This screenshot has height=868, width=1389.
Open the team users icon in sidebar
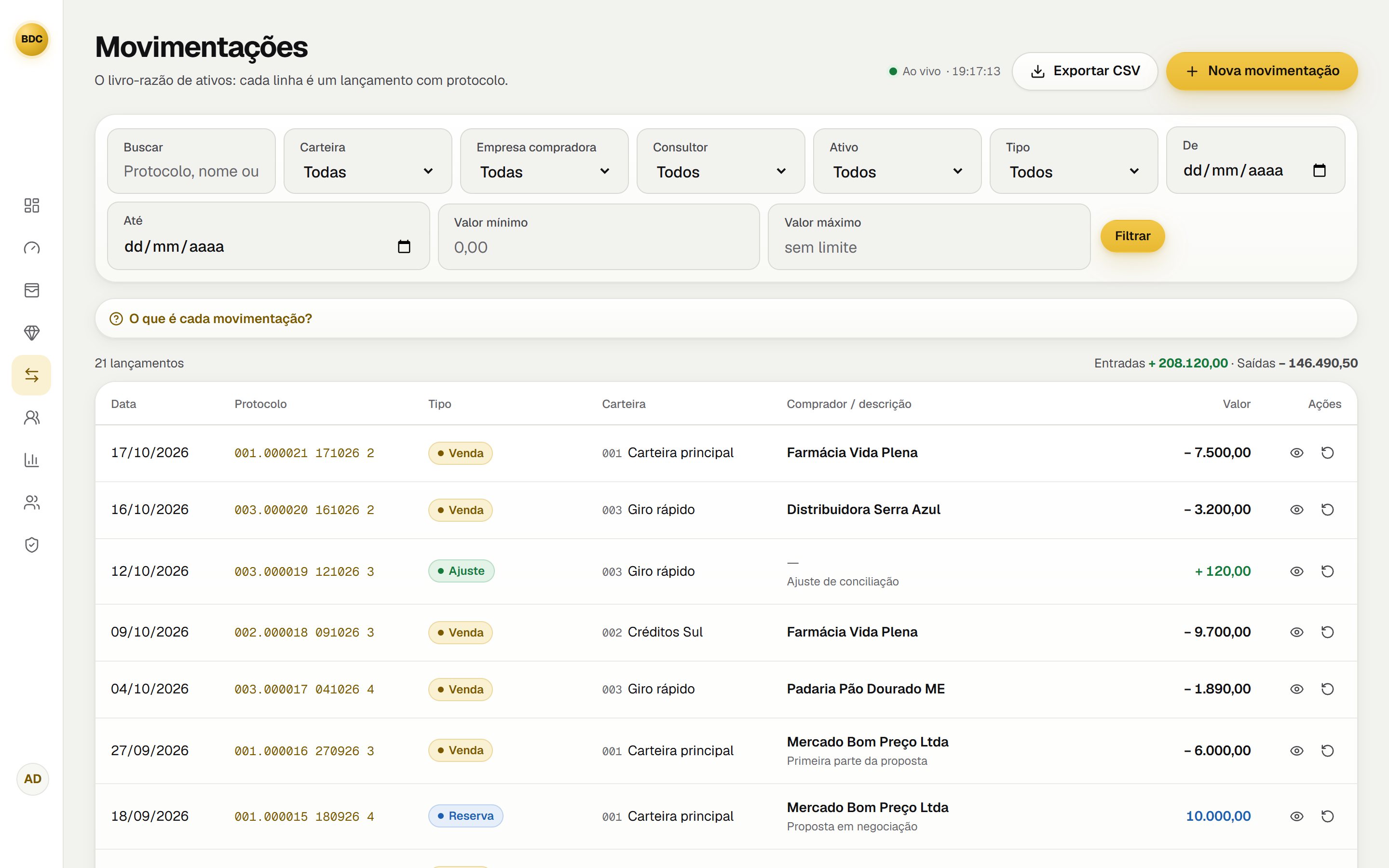(31, 503)
